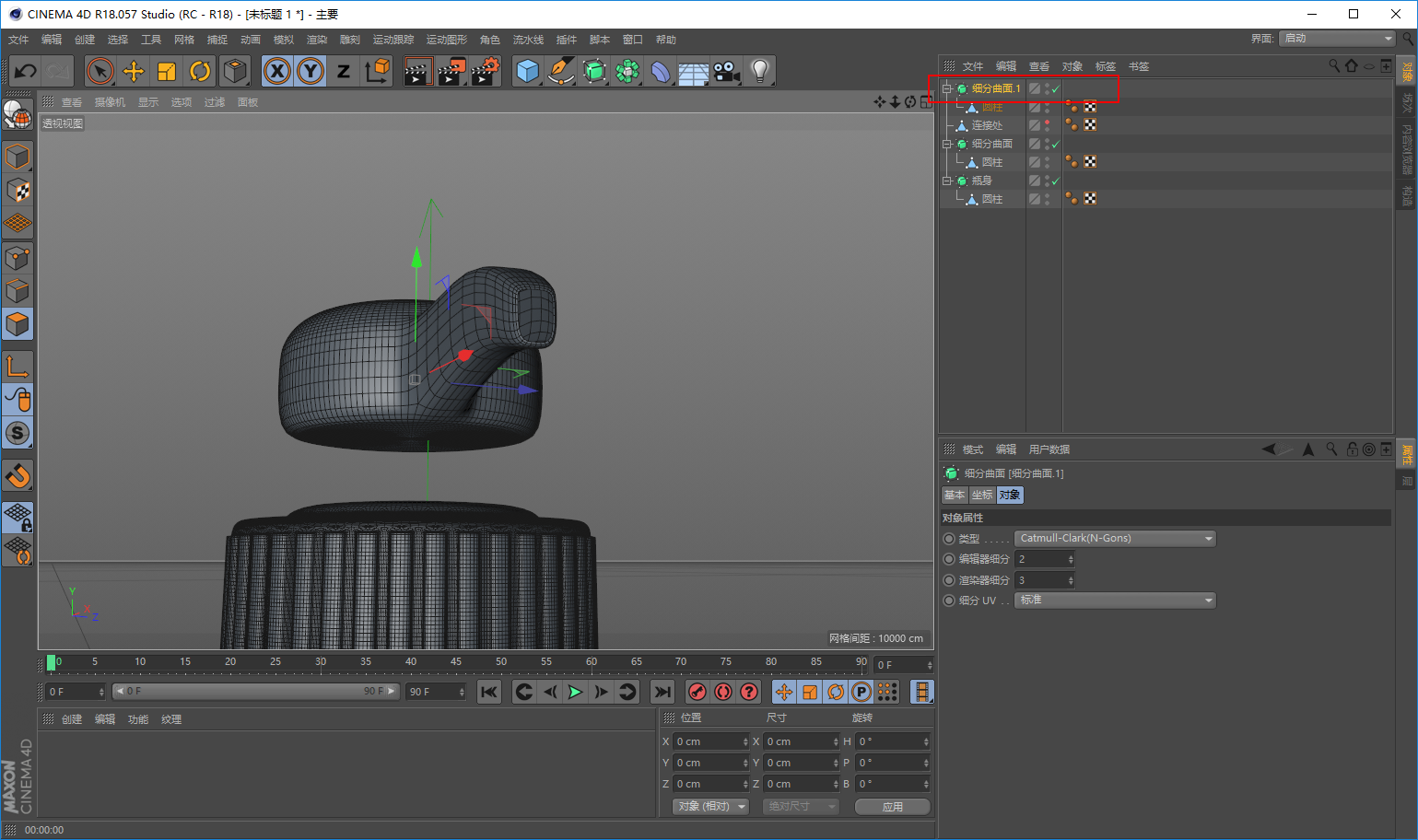The width and height of the screenshot is (1418, 840).
Task: Click home icon in Object Manager
Action: coord(1351,65)
